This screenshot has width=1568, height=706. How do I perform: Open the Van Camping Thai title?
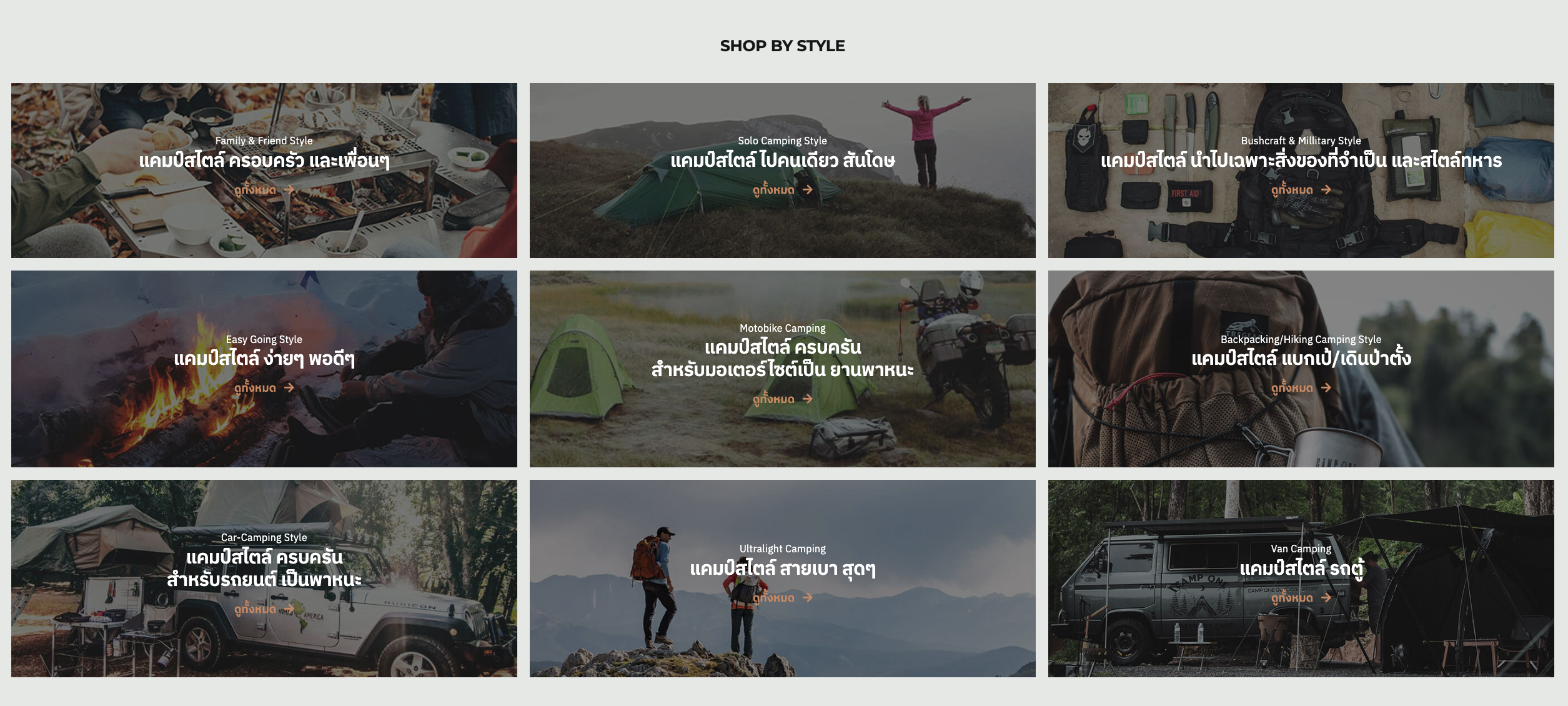[x=1301, y=568]
